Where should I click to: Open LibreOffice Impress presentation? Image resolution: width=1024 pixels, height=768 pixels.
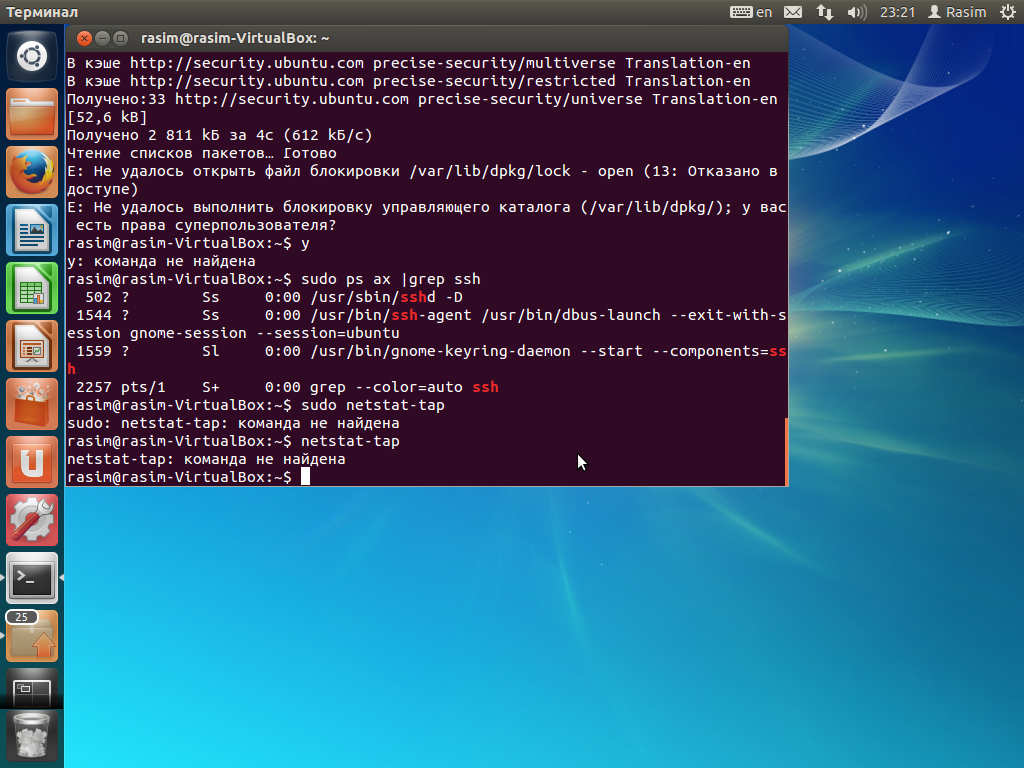click(32, 347)
